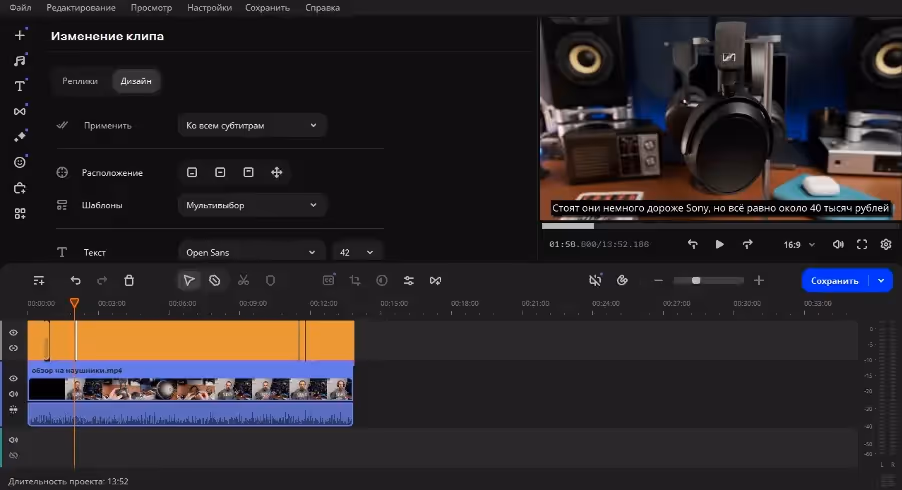This screenshot has width=902, height=490.
Task: Align subtitles to bottom position
Action: (x=192, y=173)
